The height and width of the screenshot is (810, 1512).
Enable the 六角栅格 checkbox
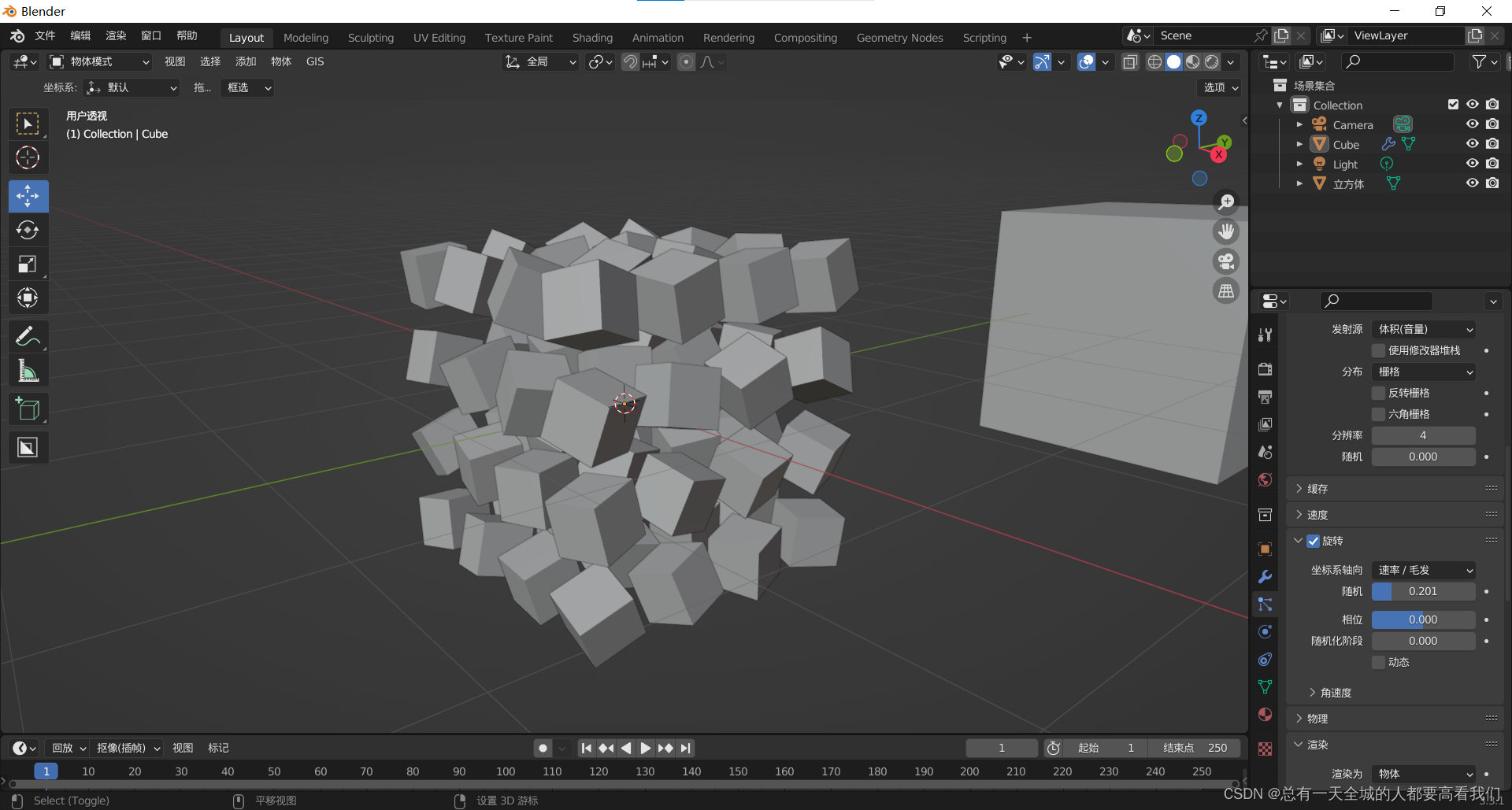tap(1379, 413)
